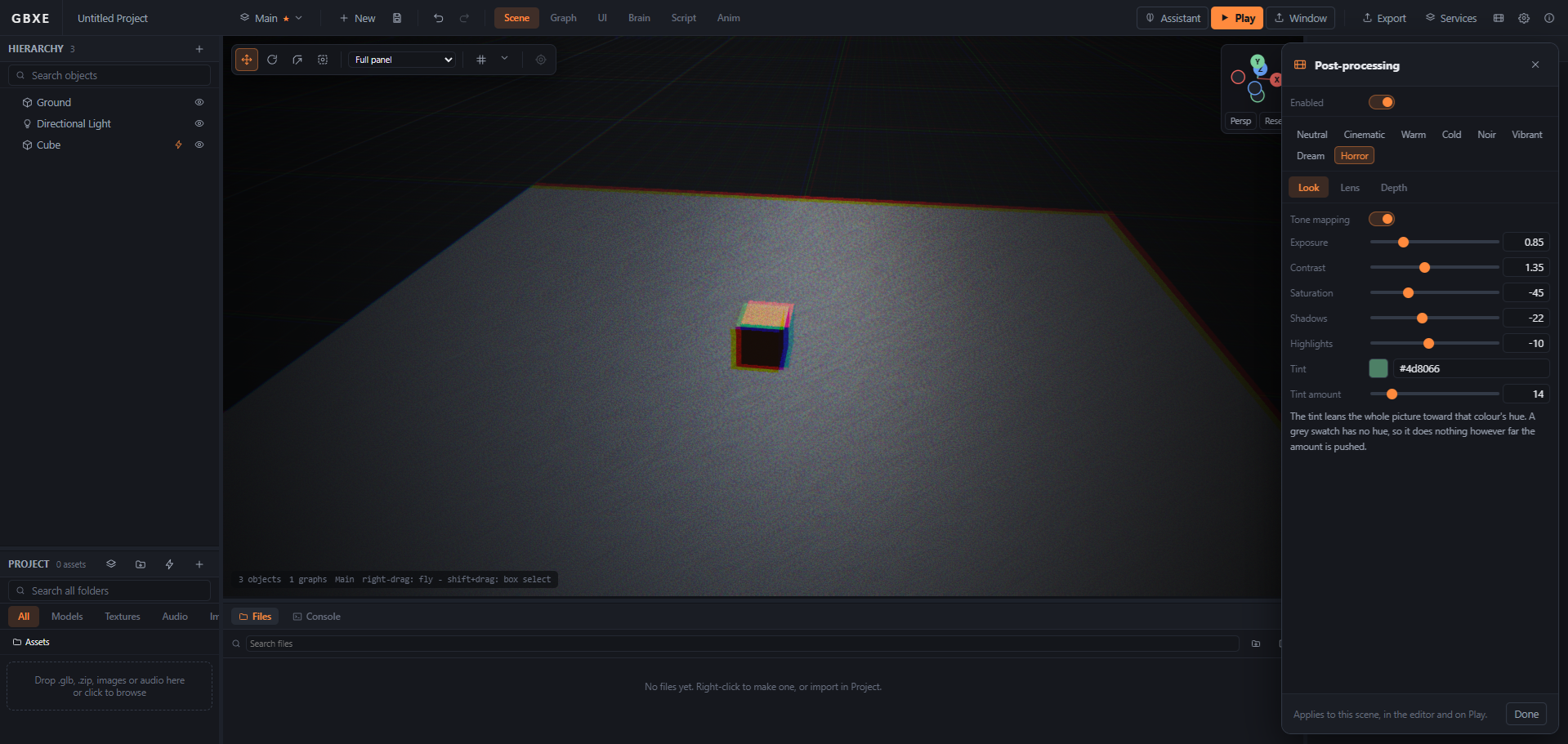Click the Tint color swatch

click(x=1378, y=368)
